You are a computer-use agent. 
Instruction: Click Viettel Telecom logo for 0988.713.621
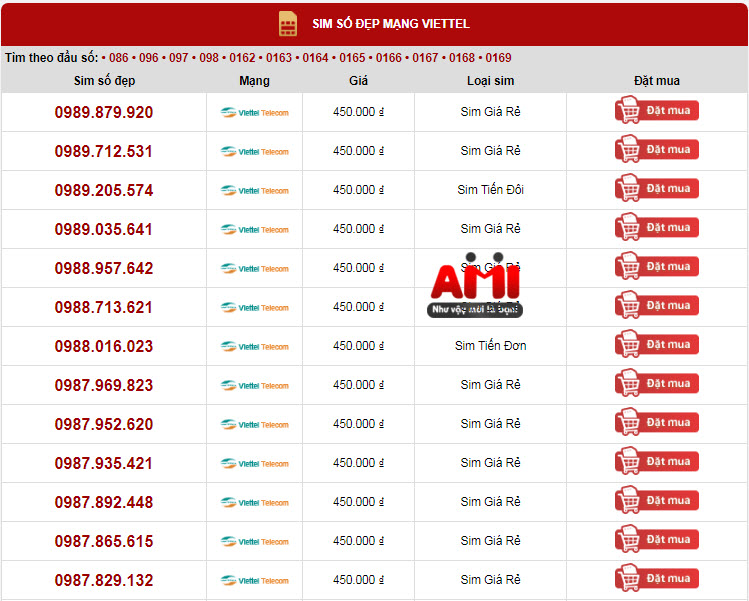255,308
